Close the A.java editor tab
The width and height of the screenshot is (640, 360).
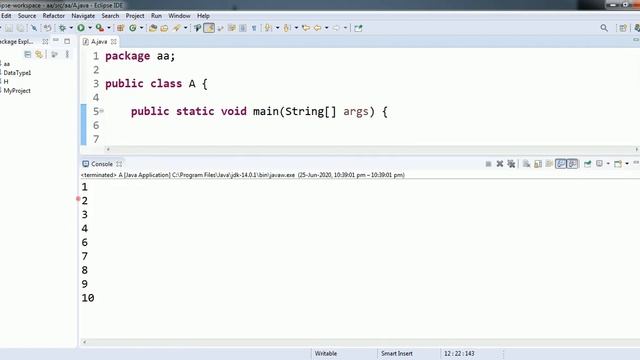(x=113, y=41)
